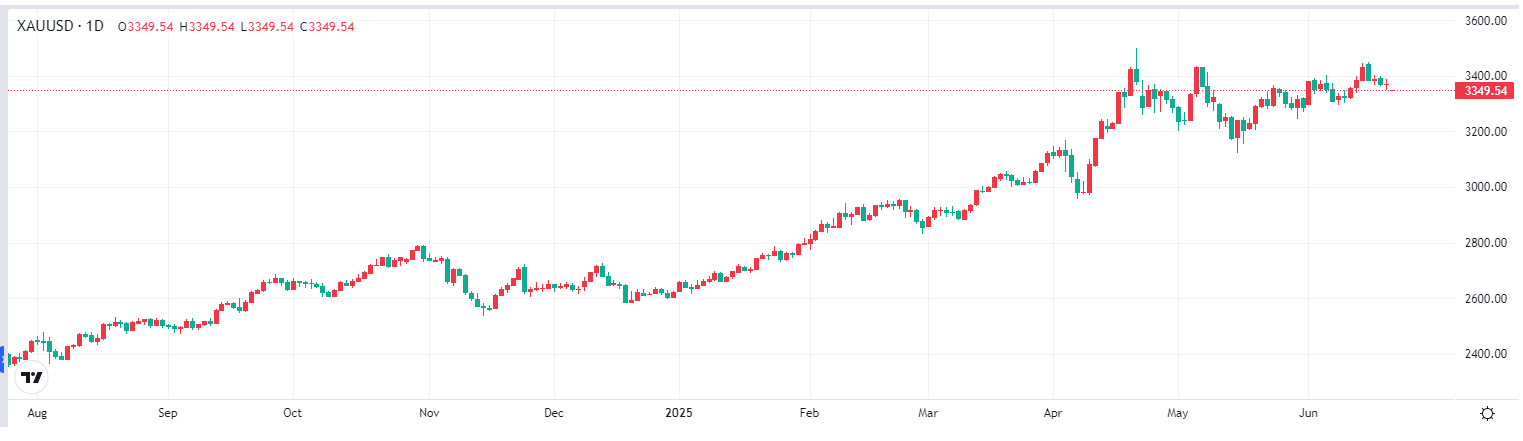Screen dimensions: 1523x441
Task: Click the TradingView logo badge
Action: coord(32,377)
